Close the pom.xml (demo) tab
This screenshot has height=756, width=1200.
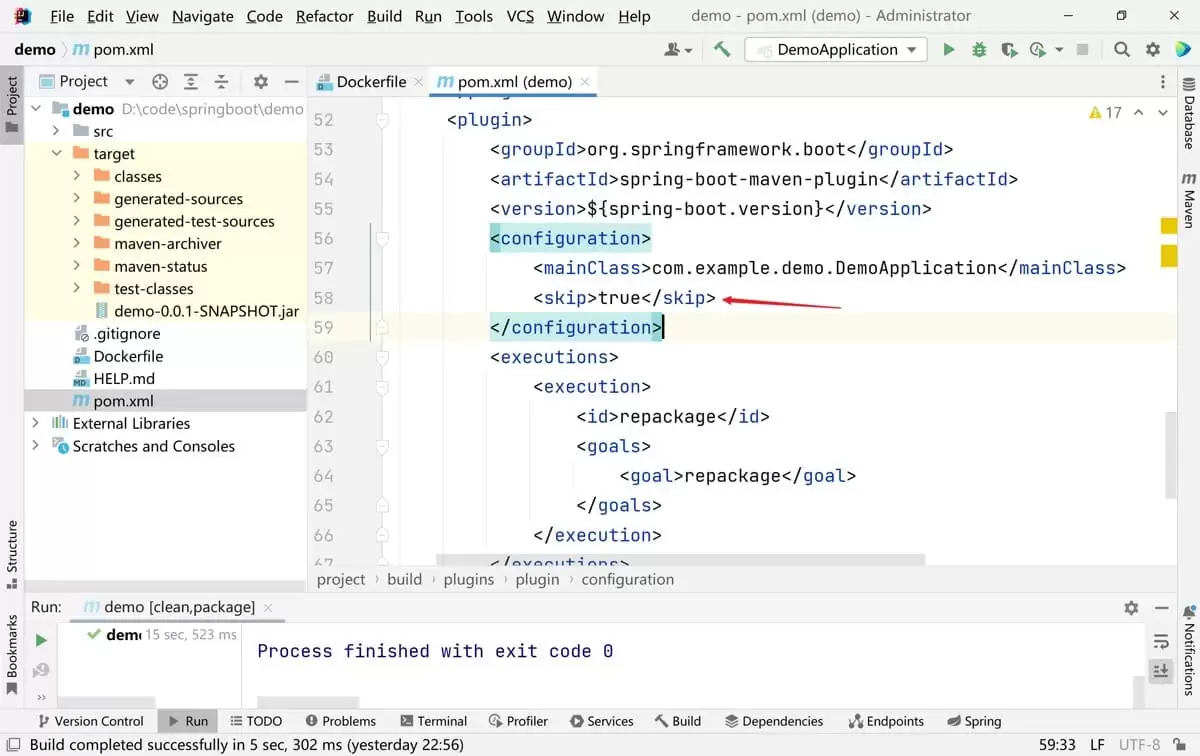[x=585, y=82]
